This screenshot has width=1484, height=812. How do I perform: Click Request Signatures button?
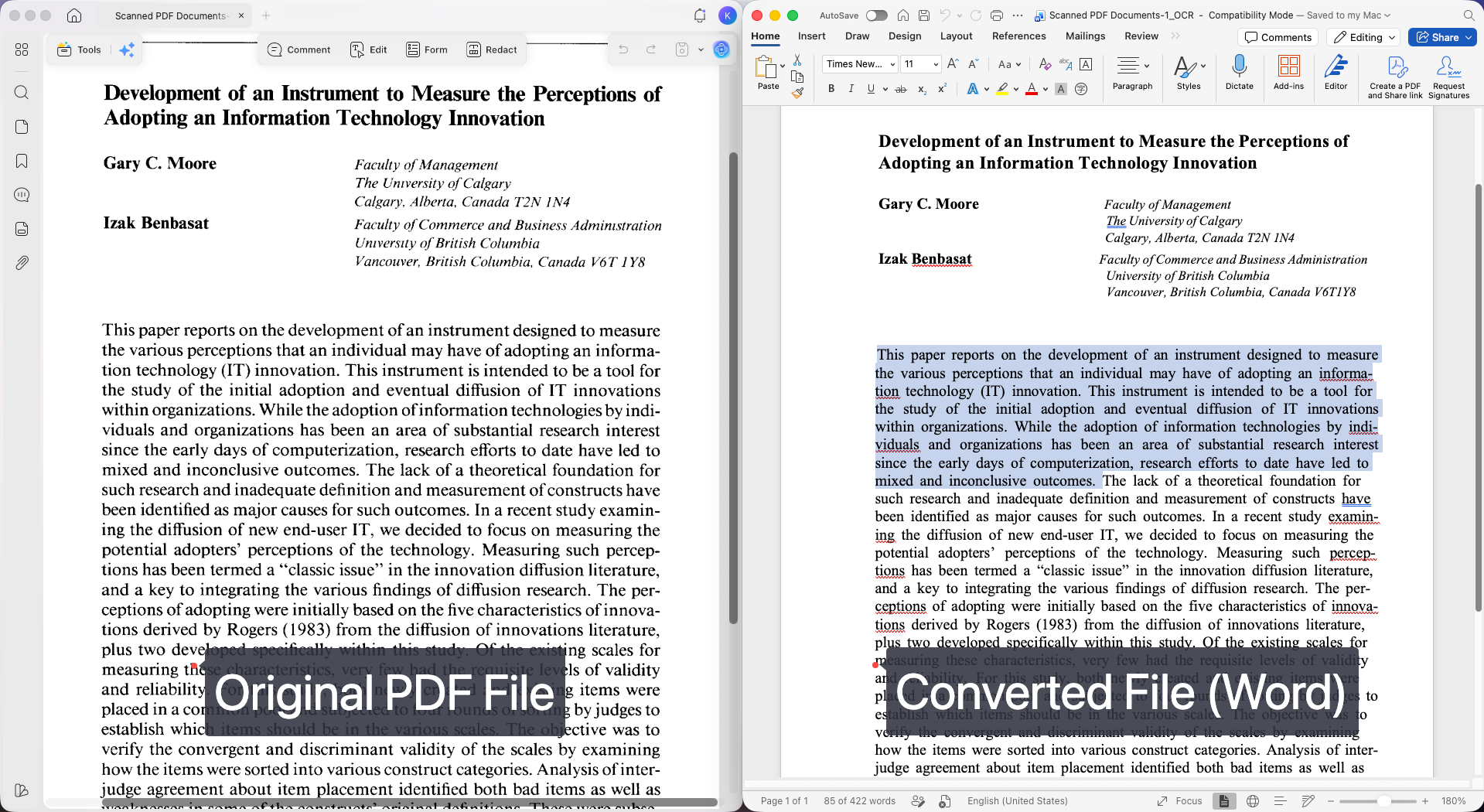tap(1448, 77)
